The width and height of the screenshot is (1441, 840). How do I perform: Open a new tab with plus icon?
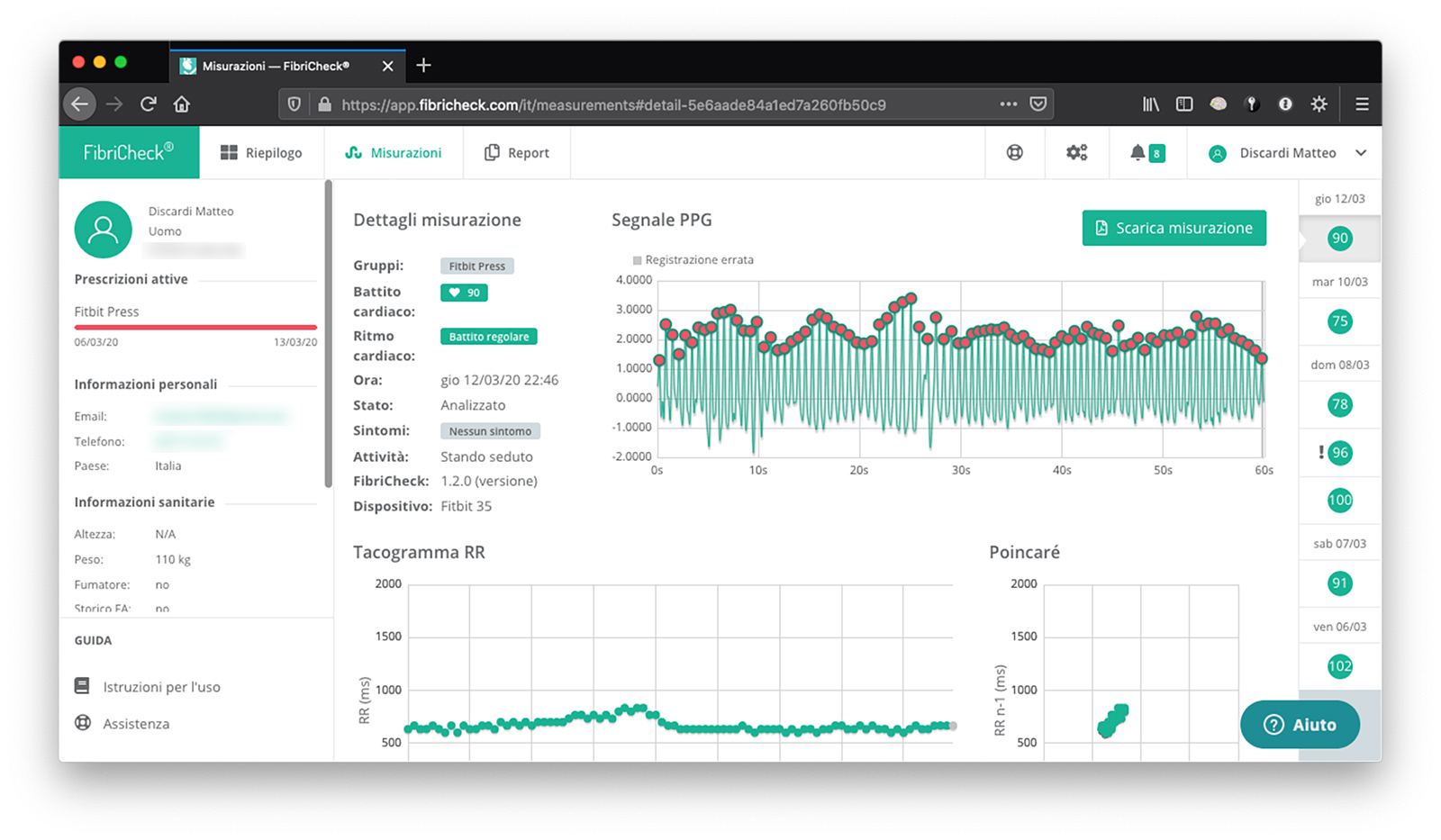pyautogui.click(x=423, y=65)
